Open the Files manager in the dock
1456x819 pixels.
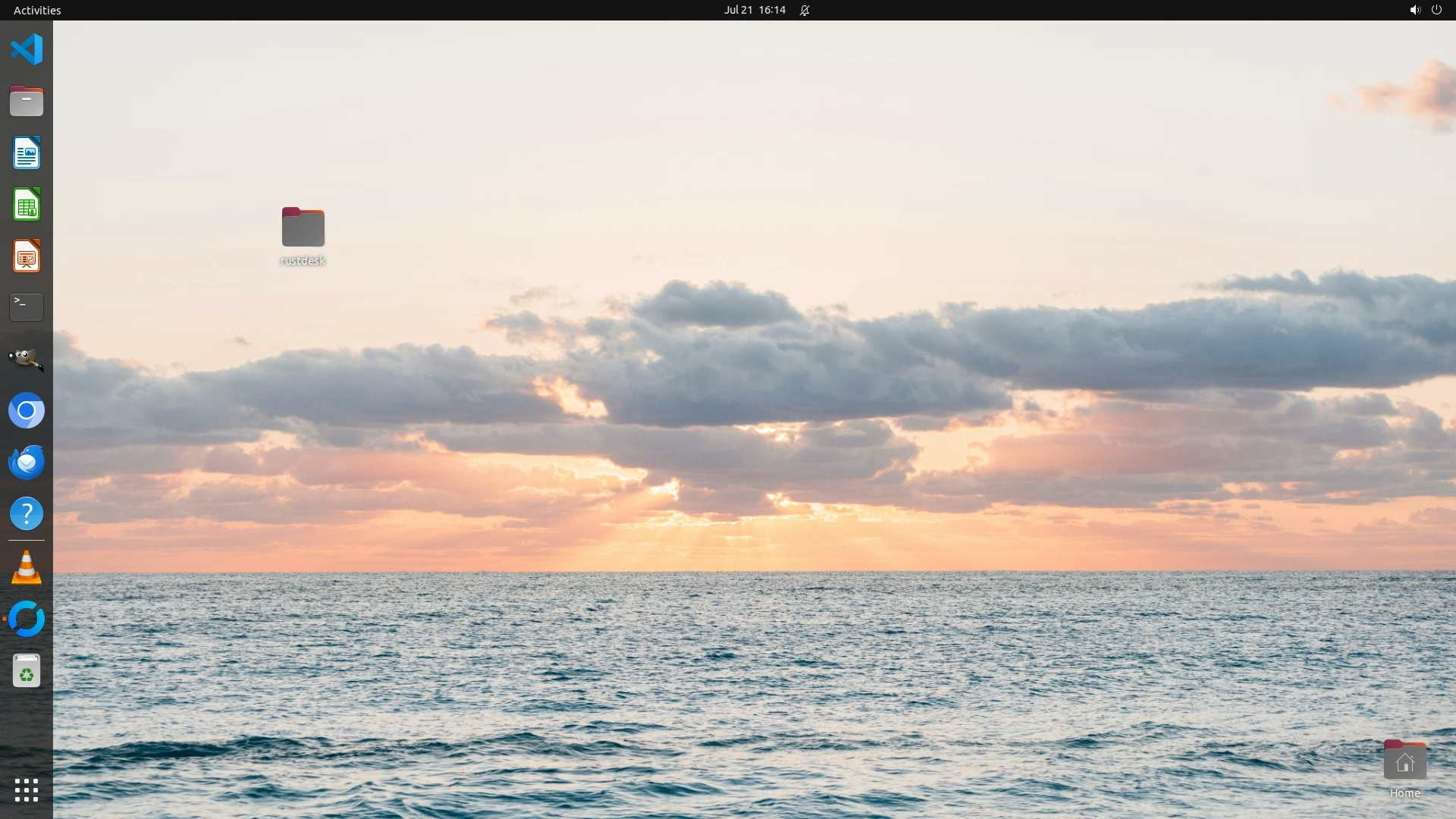pyautogui.click(x=27, y=102)
